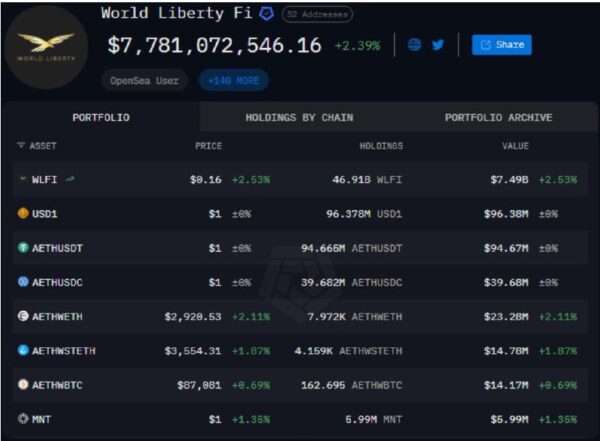Click the AETHWSTETH token icon
Image resolution: width=600 pixels, height=441 pixels.
click(23, 350)
